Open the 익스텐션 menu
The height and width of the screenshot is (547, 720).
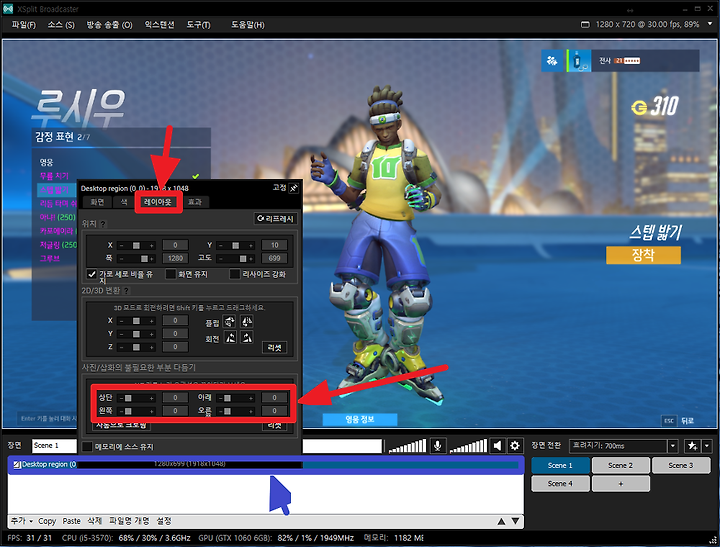click(x=159, y=25)
